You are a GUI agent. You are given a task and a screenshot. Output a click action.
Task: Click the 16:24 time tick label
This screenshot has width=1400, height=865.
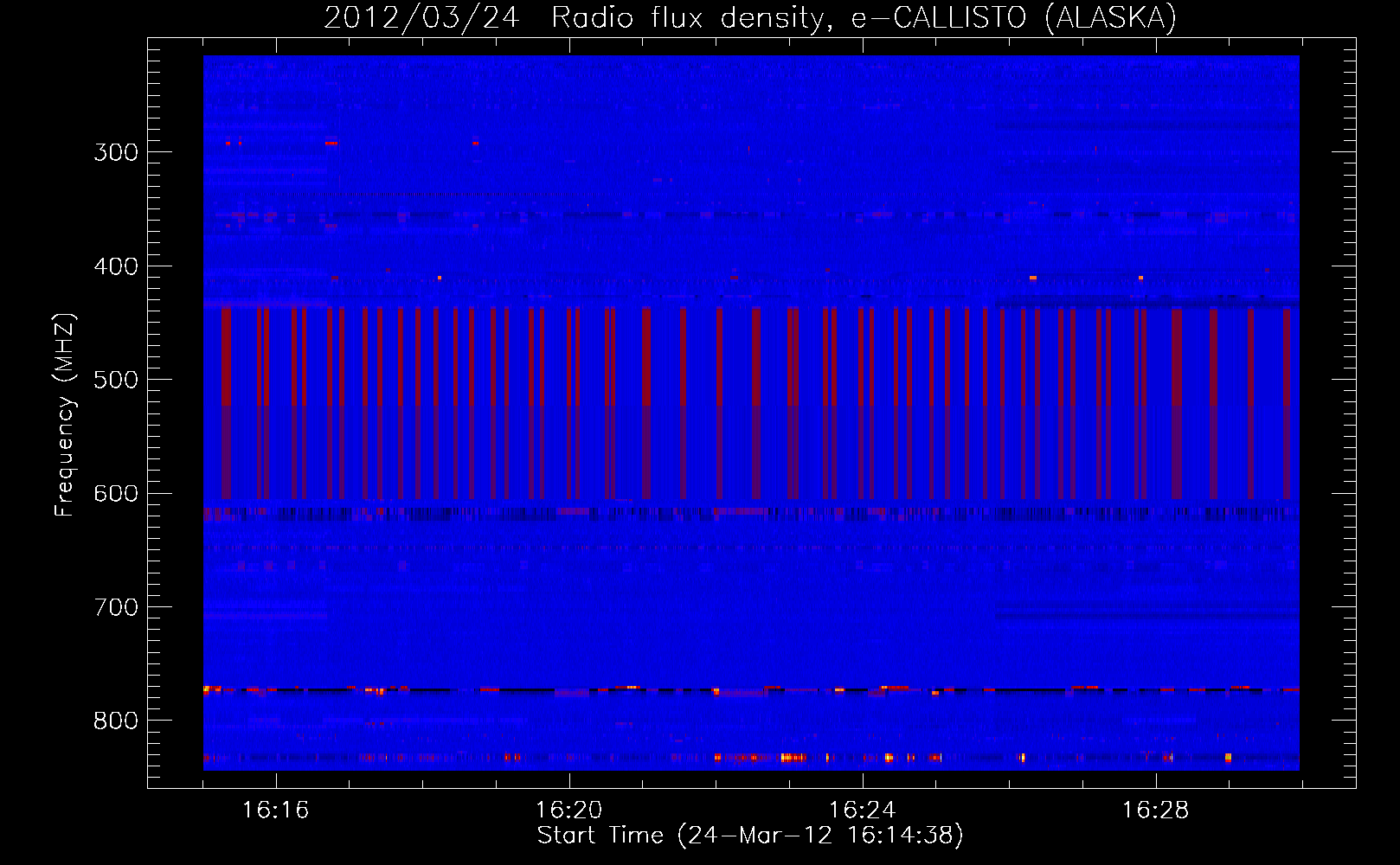[x=862, y=811]
